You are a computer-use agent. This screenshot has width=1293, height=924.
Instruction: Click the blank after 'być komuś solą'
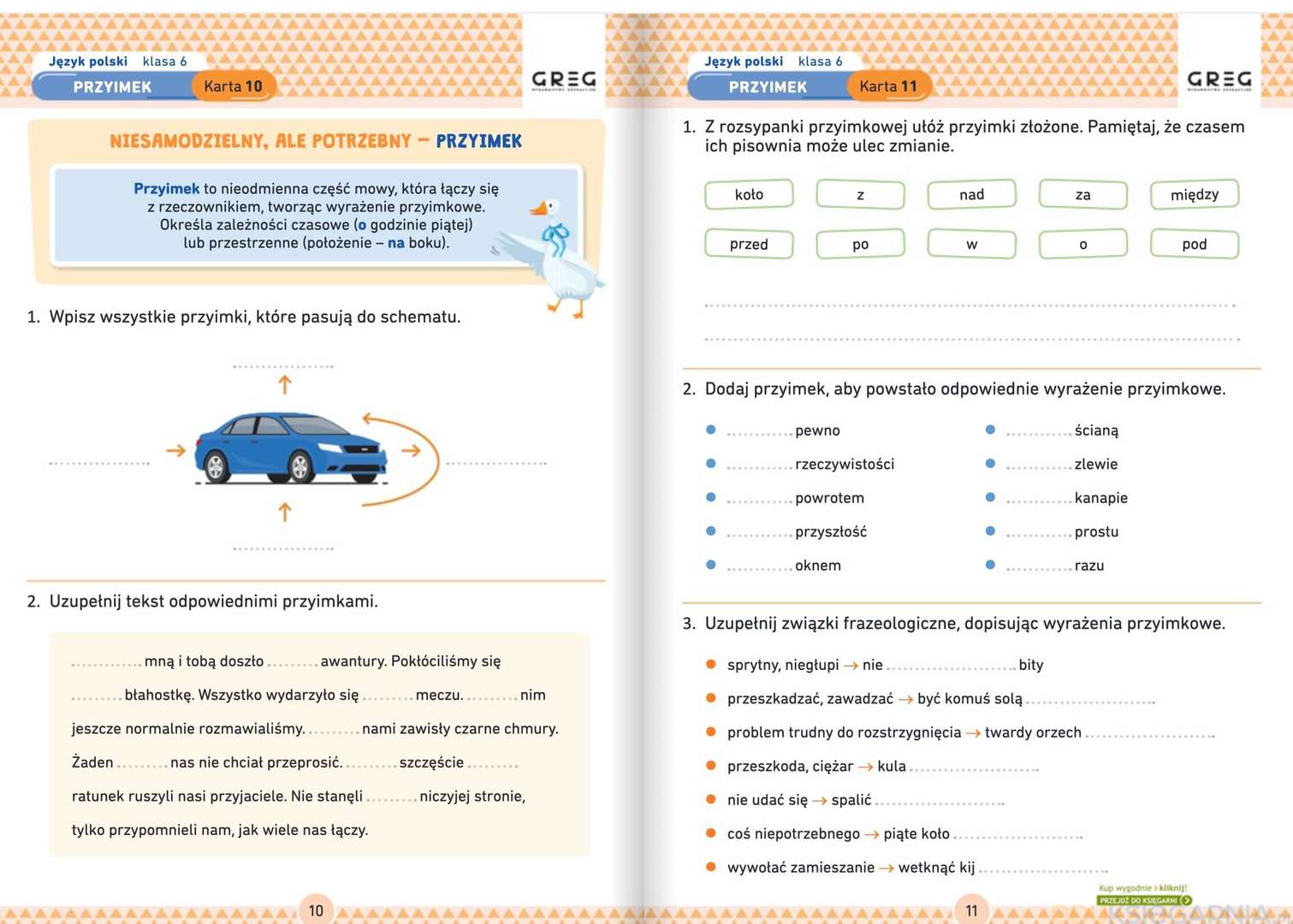pyautogui.click(x=1091, y=701)
